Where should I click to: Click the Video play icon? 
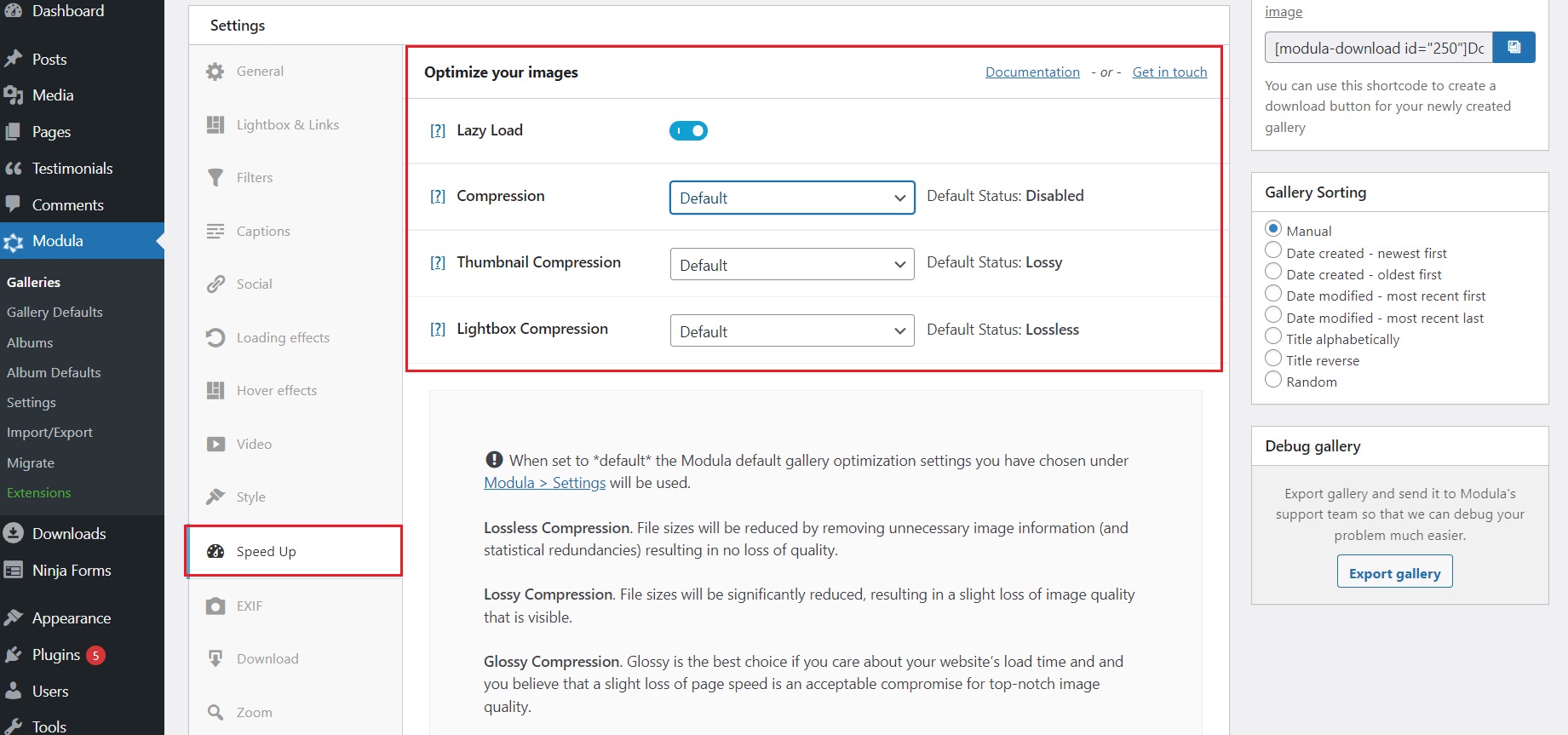point(215,444)
